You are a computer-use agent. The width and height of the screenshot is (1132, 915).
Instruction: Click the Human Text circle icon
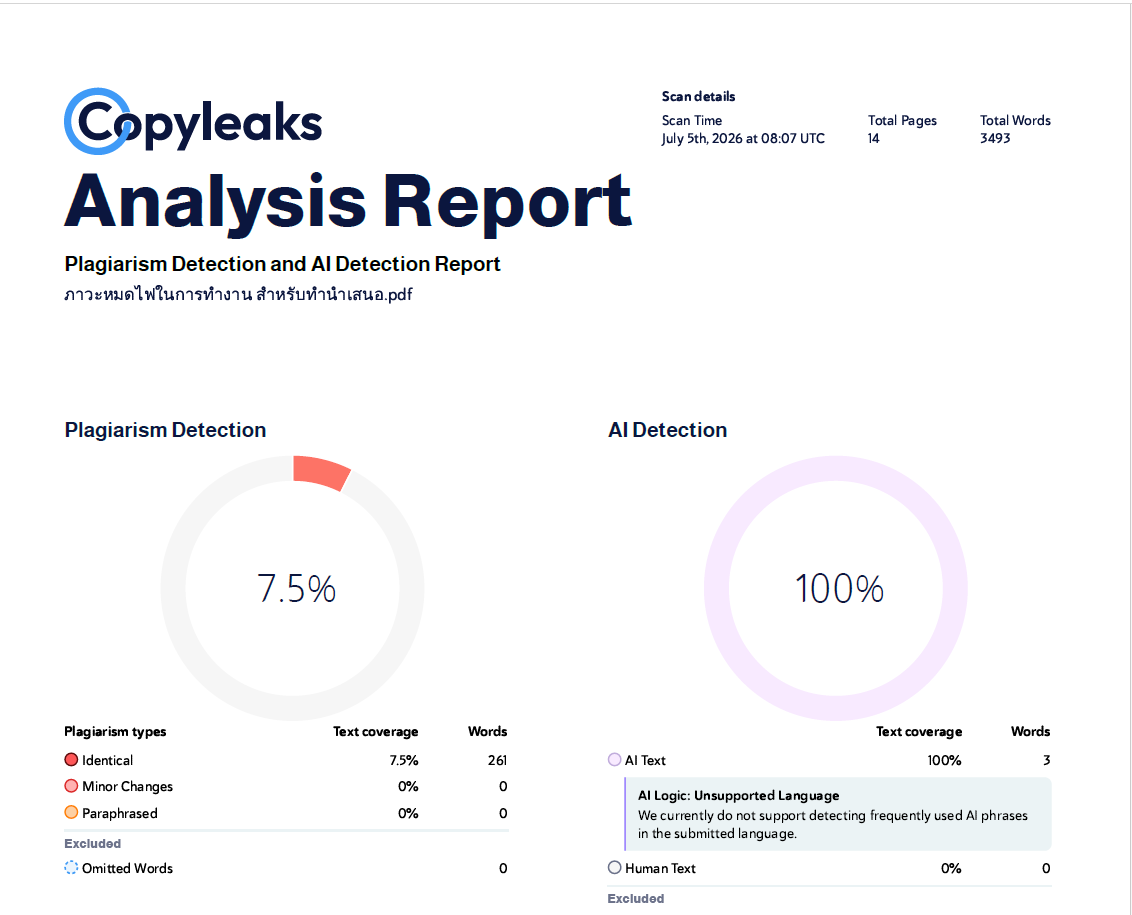click(x=614, y=867)
